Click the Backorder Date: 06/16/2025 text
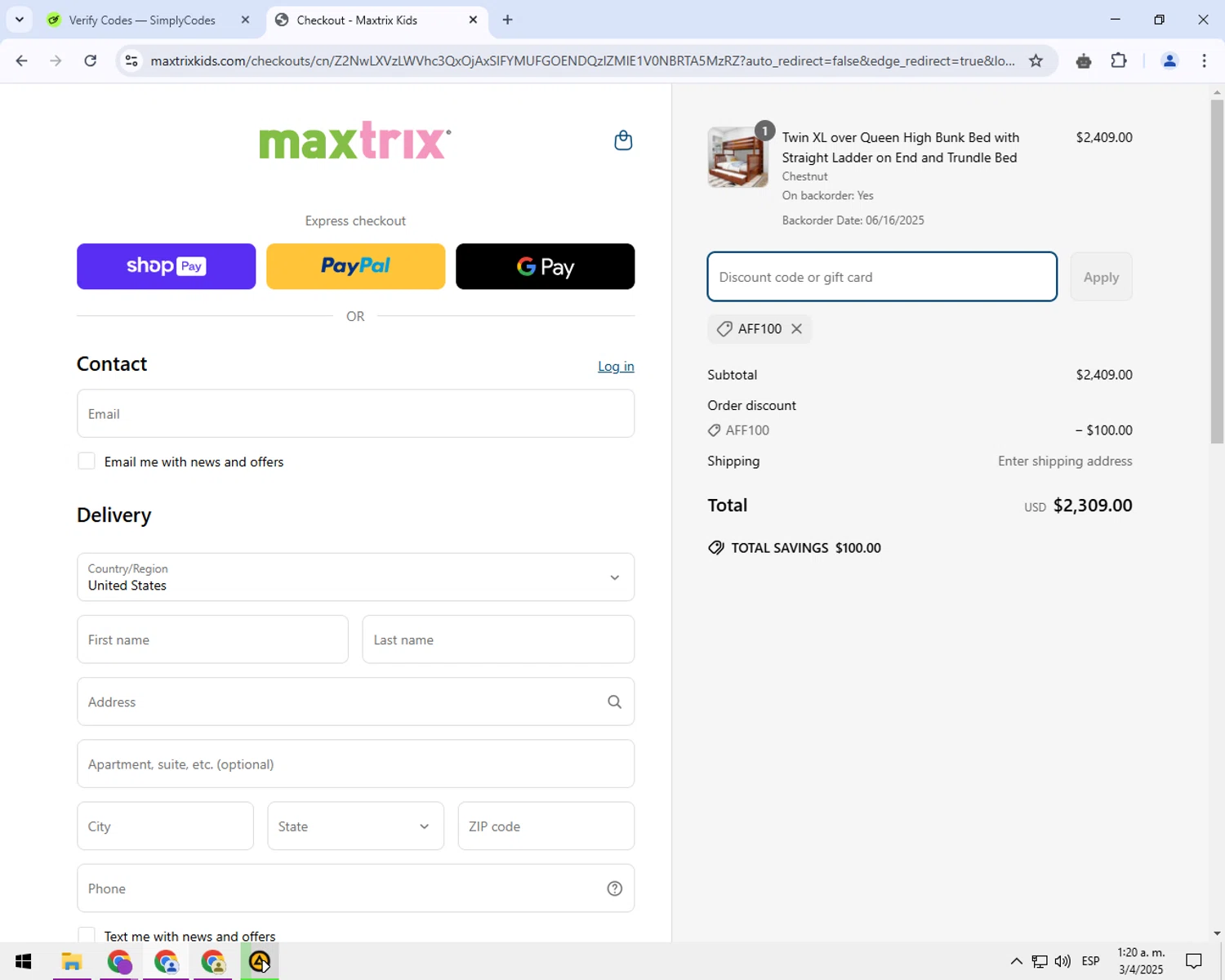 coord(853,220)
